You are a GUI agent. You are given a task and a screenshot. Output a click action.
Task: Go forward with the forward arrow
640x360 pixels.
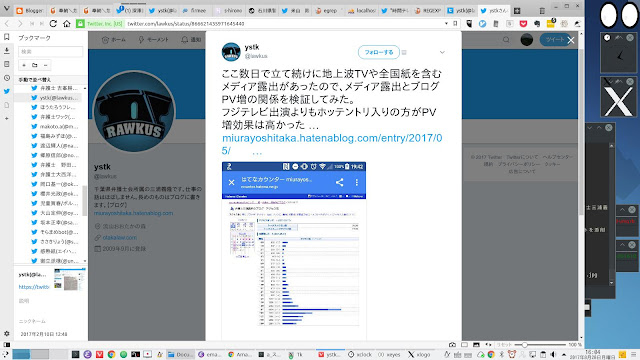click(20, 24)
